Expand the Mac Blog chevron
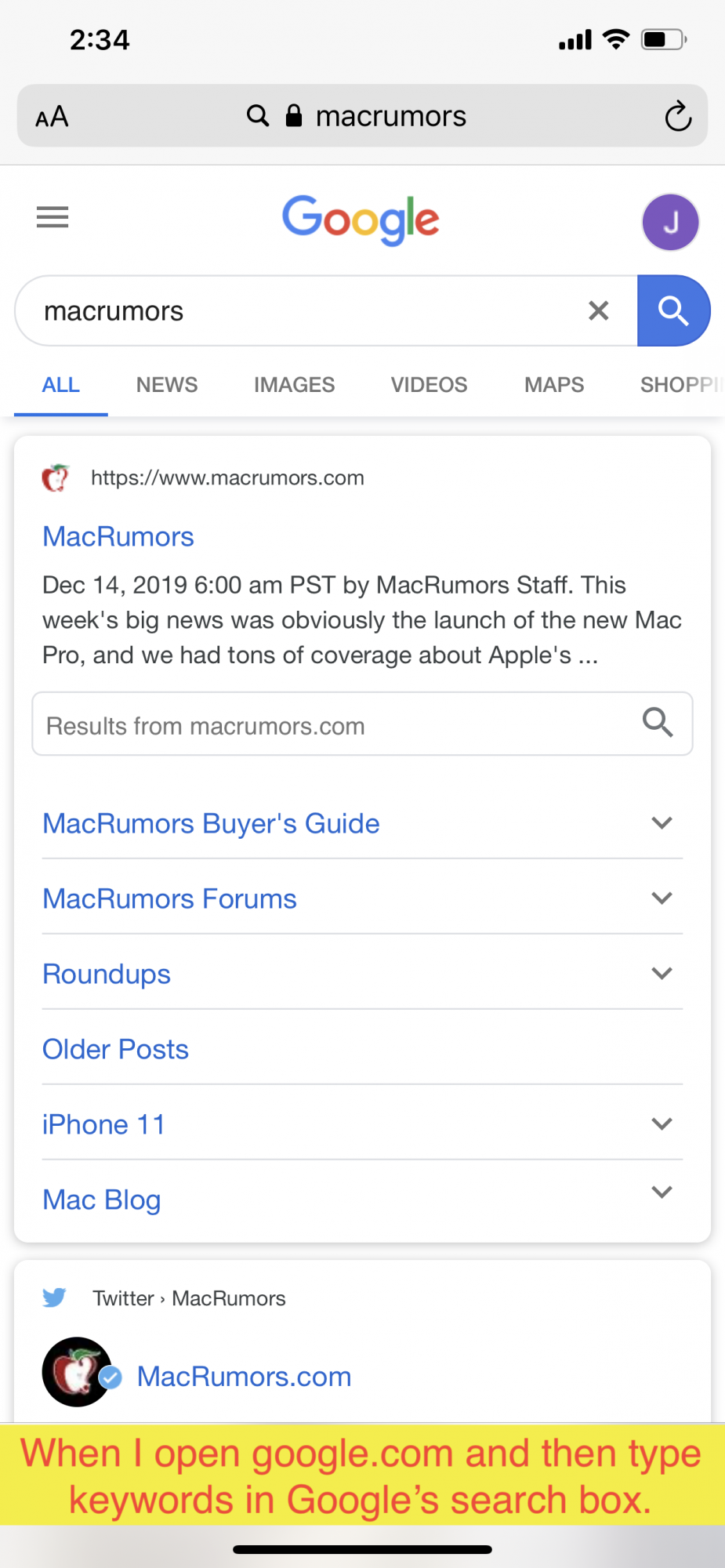This screenshot has height=1568, width=725. click(662, 1192)
